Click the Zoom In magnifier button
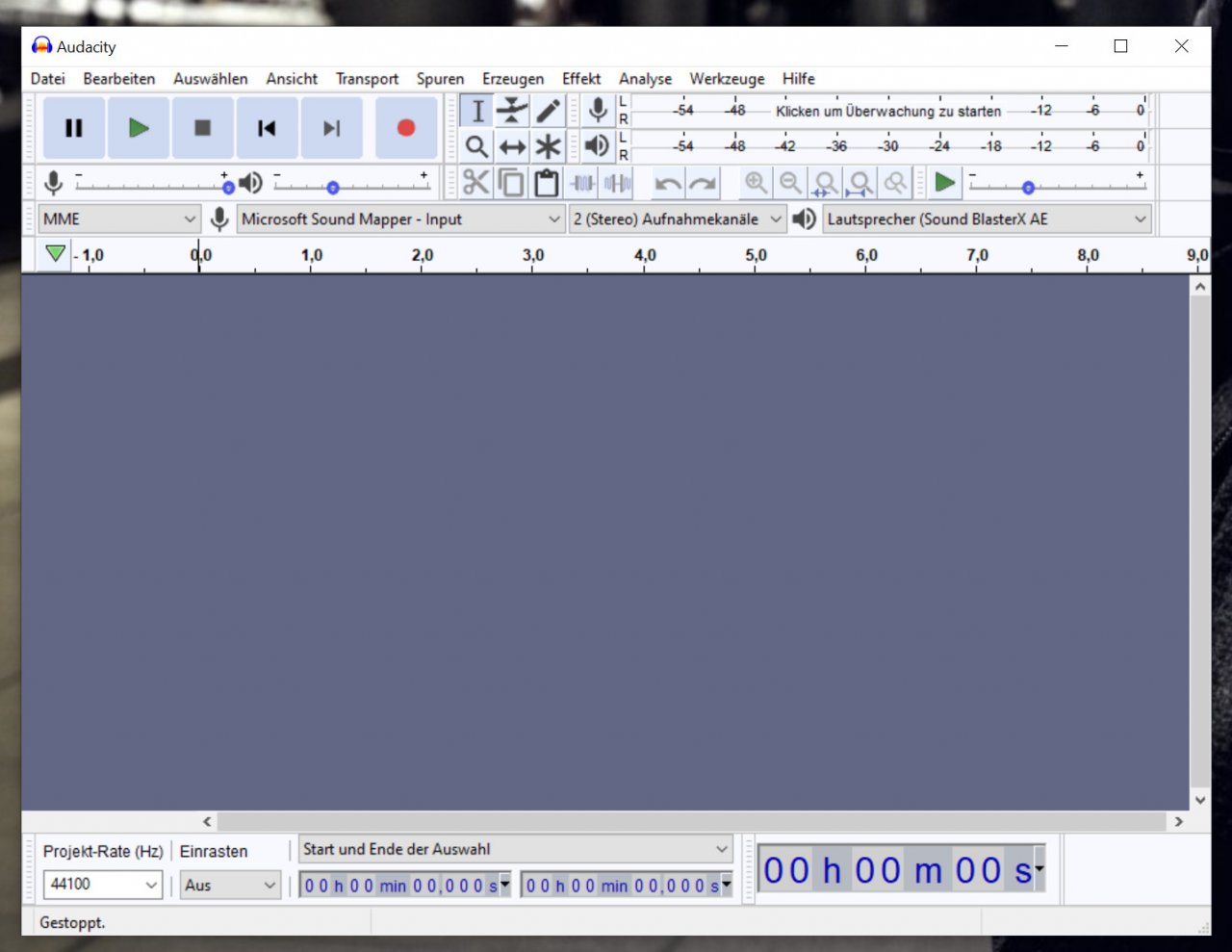Viewport: 1232px width, 952px height. pyautogui.click(x=757, y=183)
